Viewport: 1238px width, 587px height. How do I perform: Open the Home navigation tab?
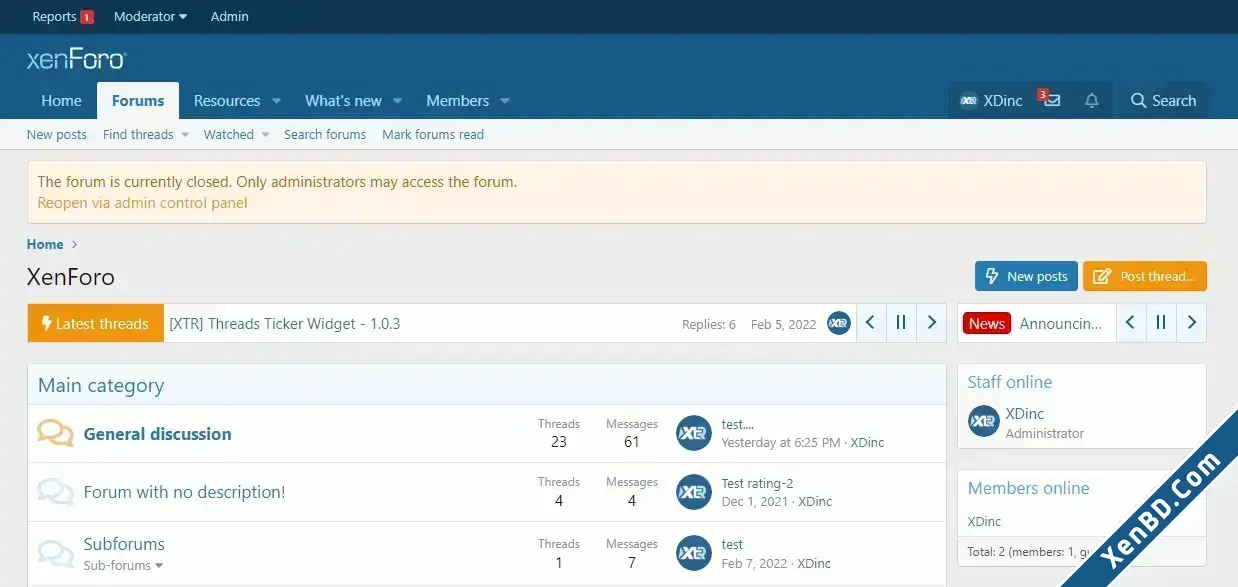click(61, 101)
